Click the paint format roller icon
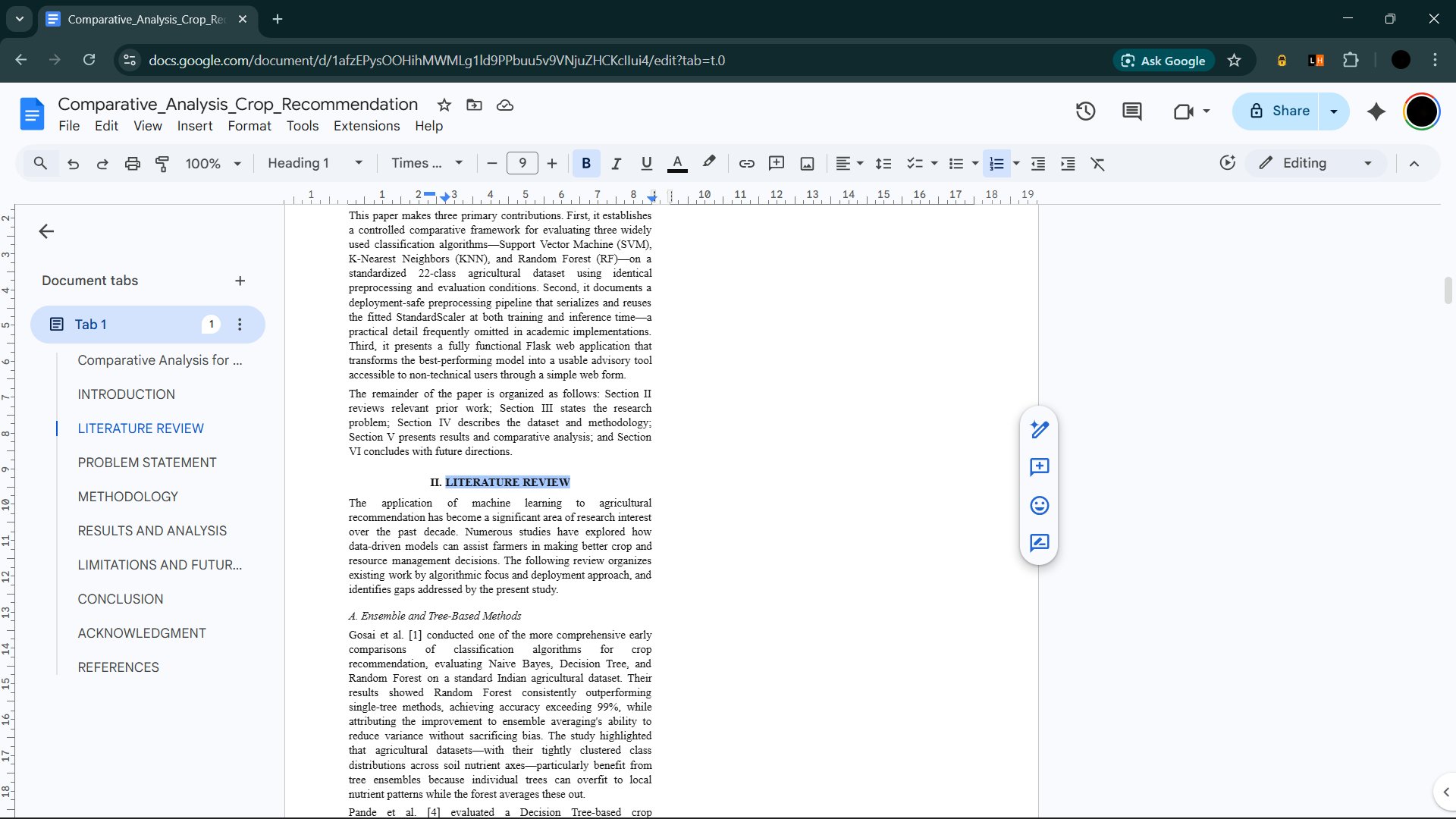This screenshot has height=819, width=1456. [162, 163]
